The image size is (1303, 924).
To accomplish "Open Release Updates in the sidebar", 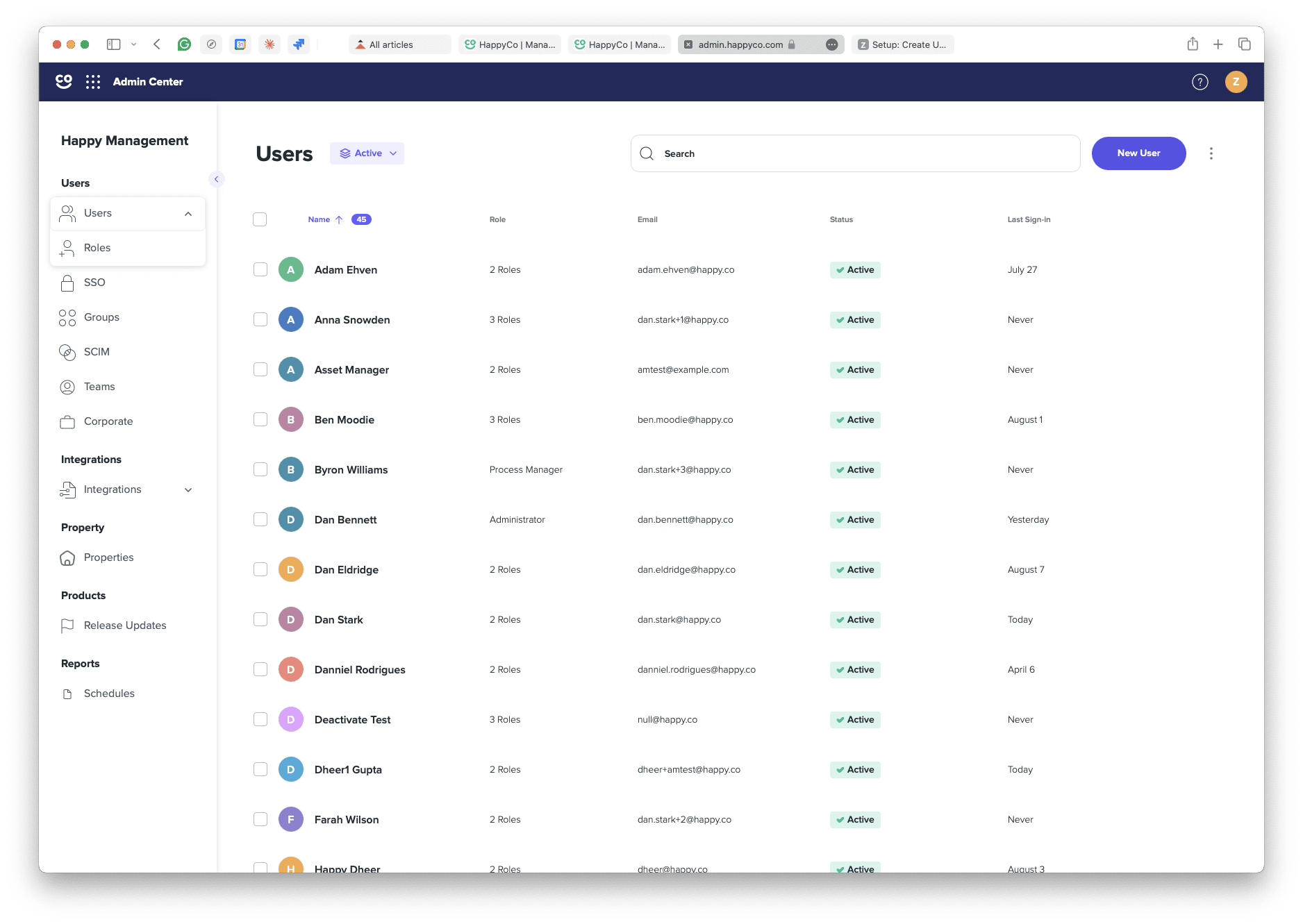I will 125,625.
